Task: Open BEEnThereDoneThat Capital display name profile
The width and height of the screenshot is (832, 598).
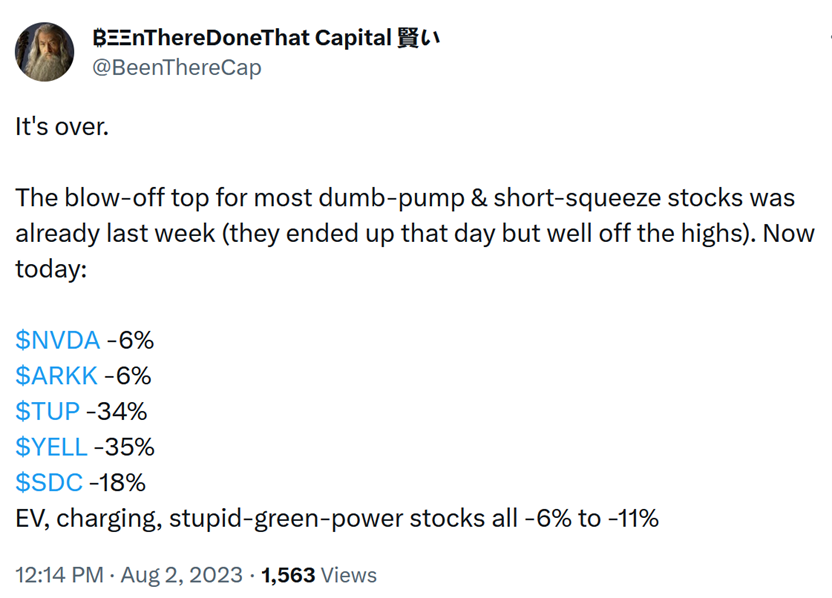Action: [266, 38]
